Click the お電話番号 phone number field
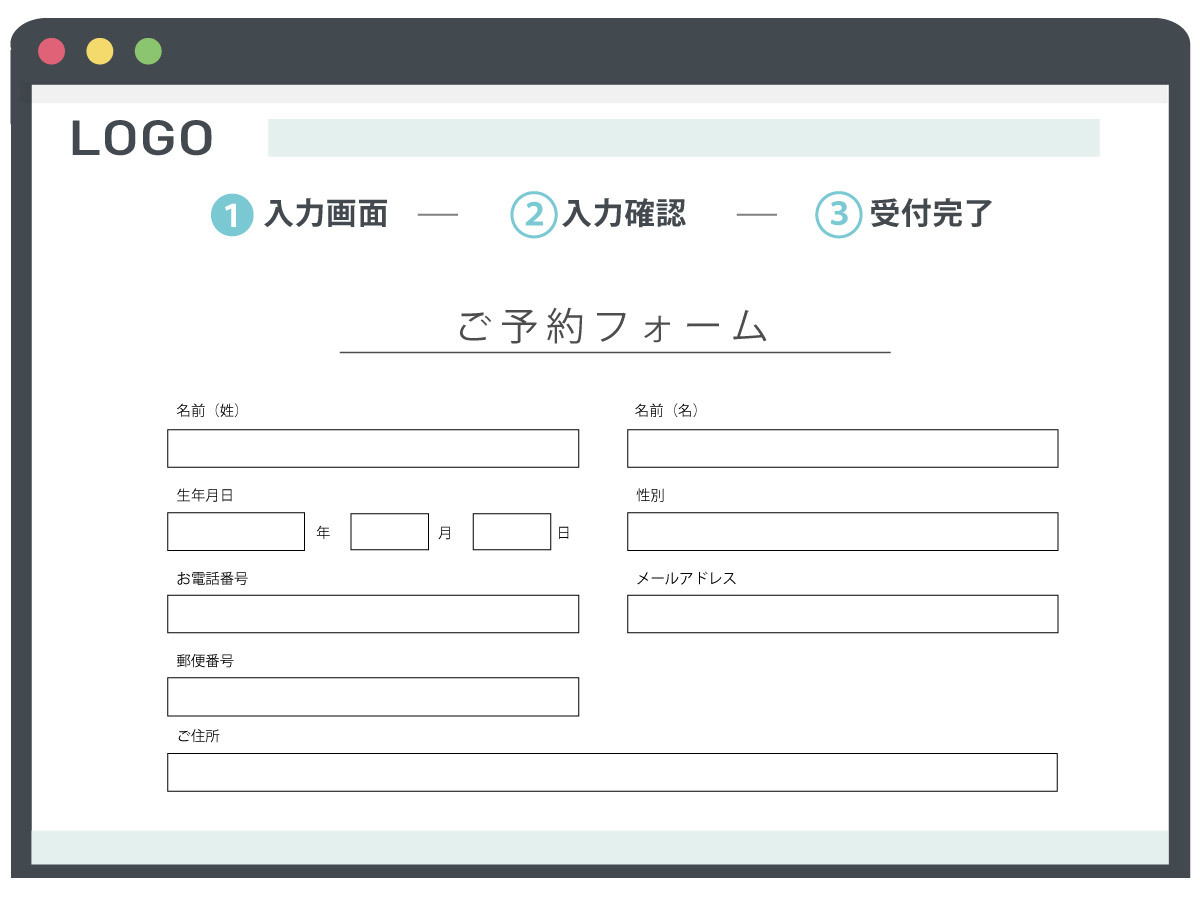Screen dimensions: 1200x898 [x=372, y=613]
